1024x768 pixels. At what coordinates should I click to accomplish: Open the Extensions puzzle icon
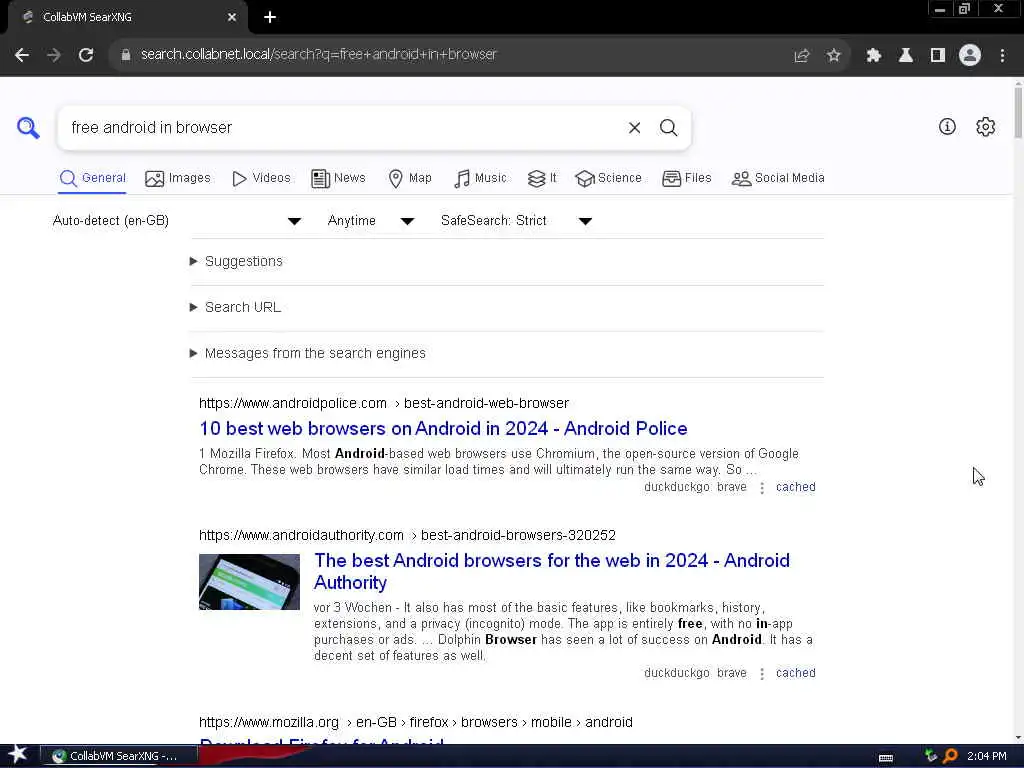point(873,56)
